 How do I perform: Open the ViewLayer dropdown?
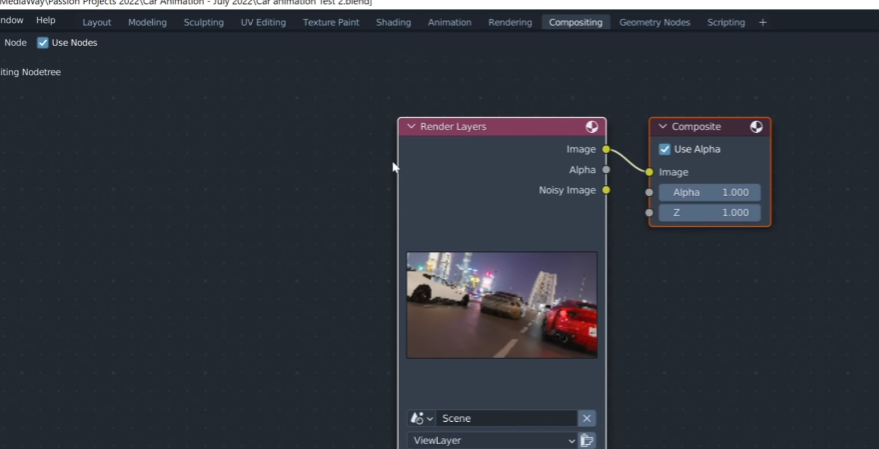(x=493, y=441)
